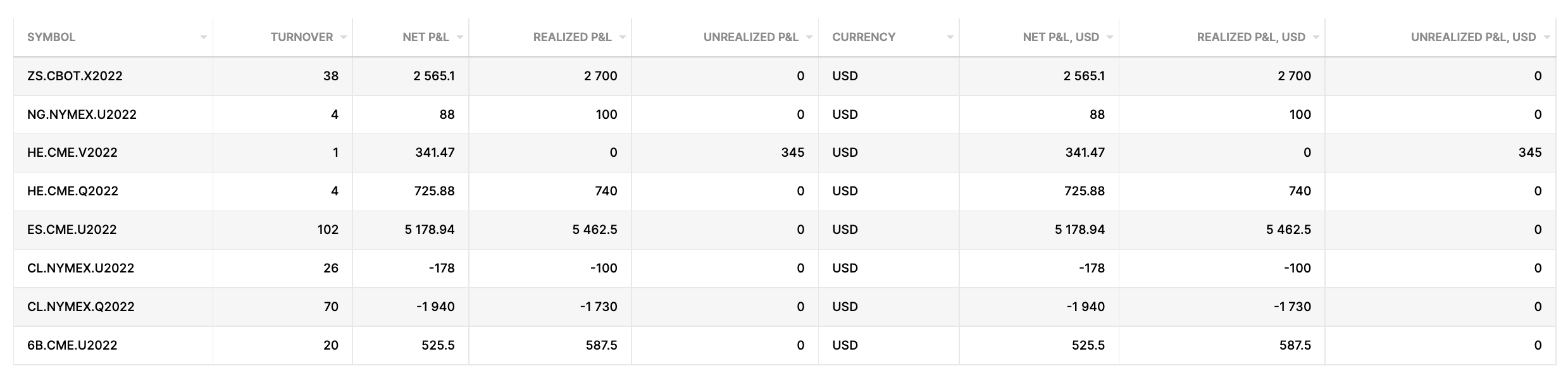Click the REALIZED P&L column dropdown arrow
The height and width of the screenshot is (373, 1568).
pos(622,38)
